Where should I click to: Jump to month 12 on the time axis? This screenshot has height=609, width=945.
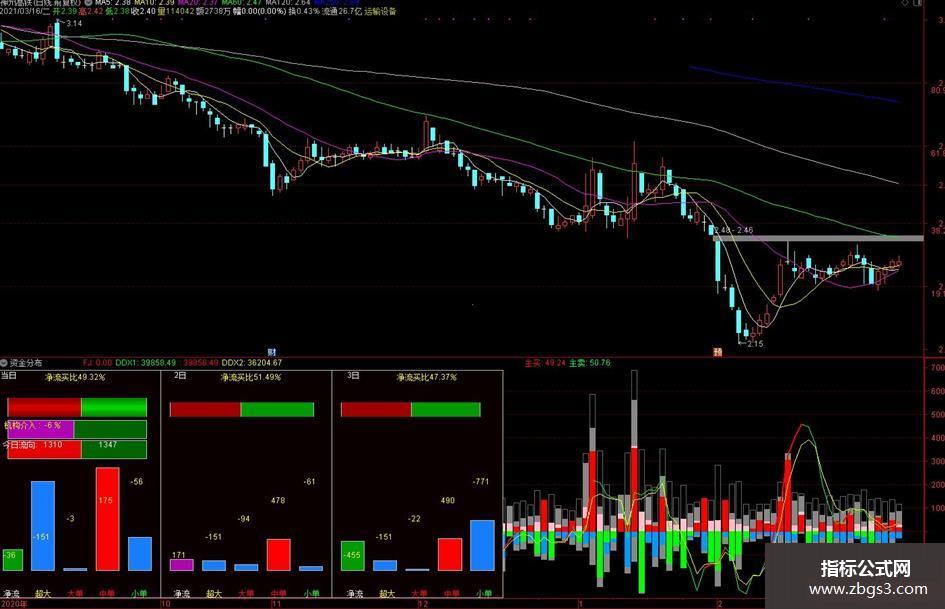coord(423,604)
